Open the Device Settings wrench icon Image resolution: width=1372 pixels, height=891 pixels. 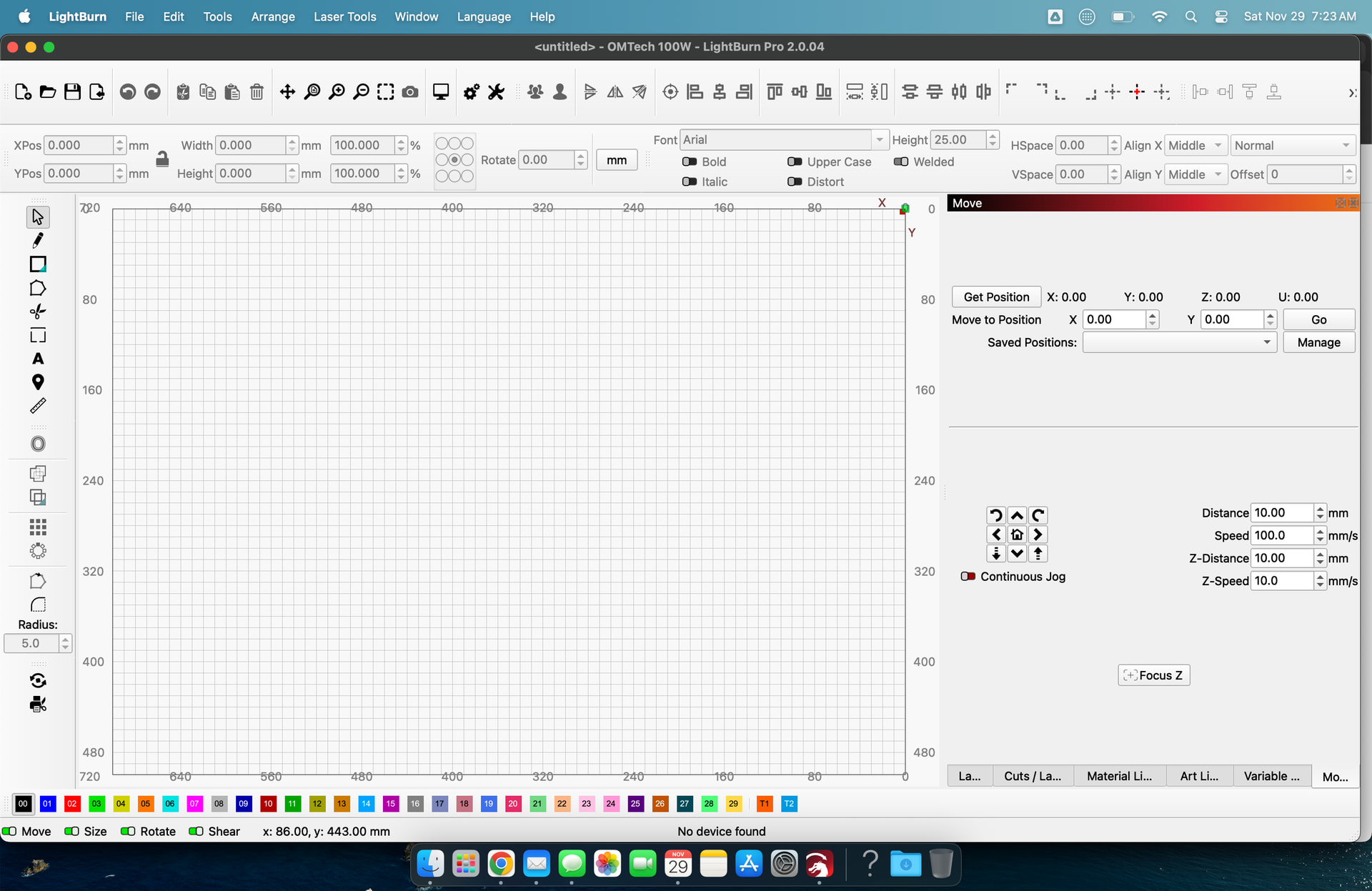click(496, 91)
